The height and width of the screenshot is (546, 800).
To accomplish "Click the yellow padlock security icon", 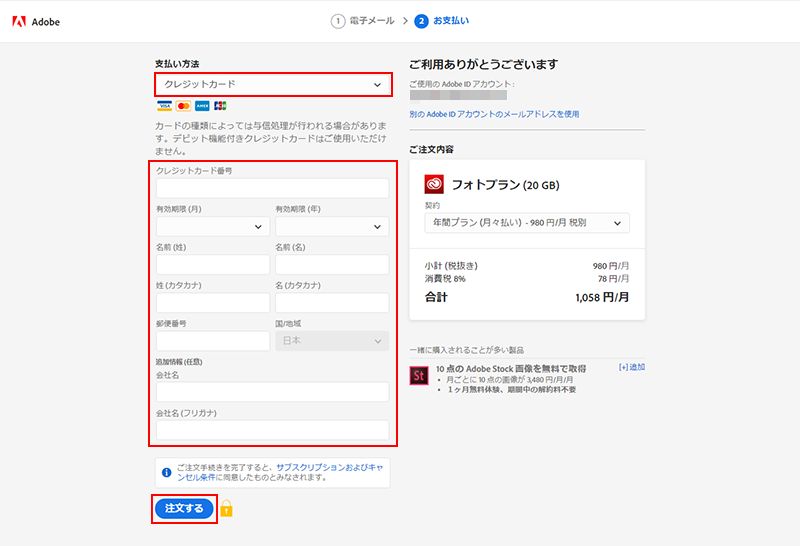I will point(227,508).
